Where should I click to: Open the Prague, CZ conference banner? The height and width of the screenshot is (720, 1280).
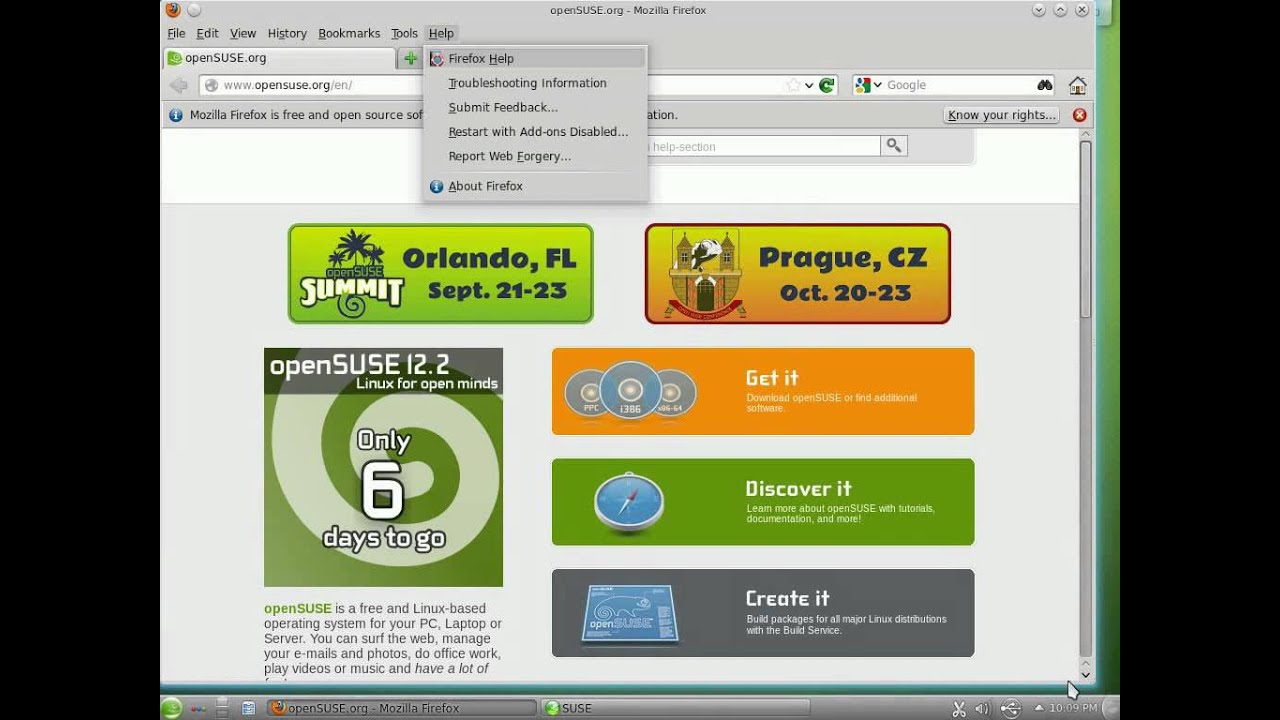pos(798,274)
